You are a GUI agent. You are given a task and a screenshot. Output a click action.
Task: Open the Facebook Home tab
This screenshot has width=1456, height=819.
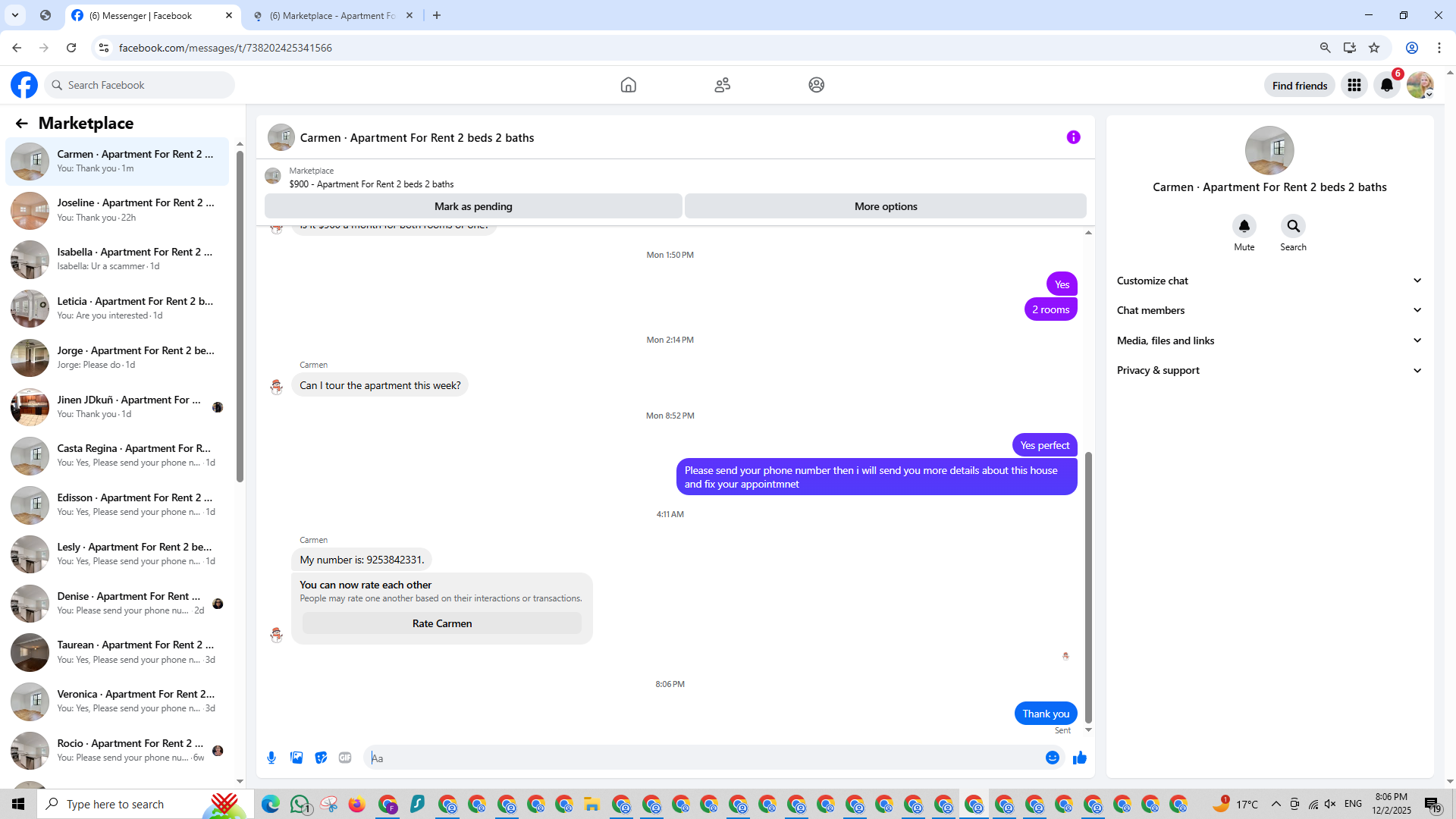pos(628,85)
